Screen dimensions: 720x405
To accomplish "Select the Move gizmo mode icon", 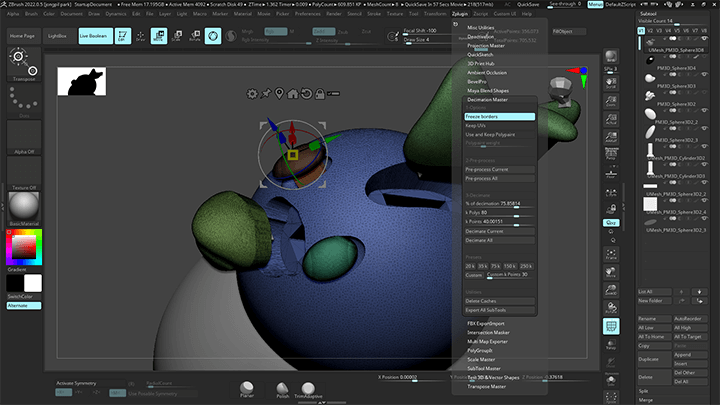I will (159, 35).
